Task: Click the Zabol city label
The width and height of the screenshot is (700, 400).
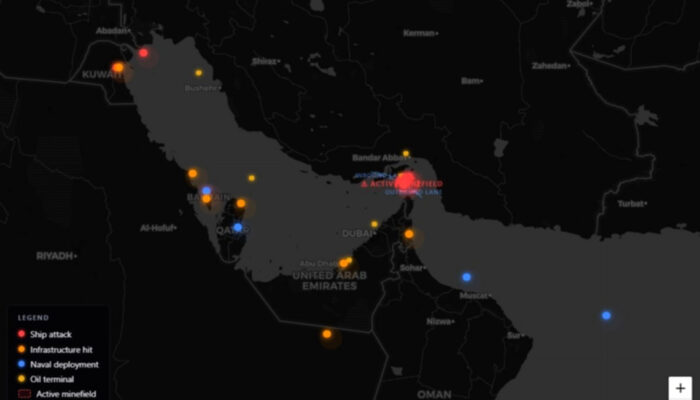Action: [580, 4]
